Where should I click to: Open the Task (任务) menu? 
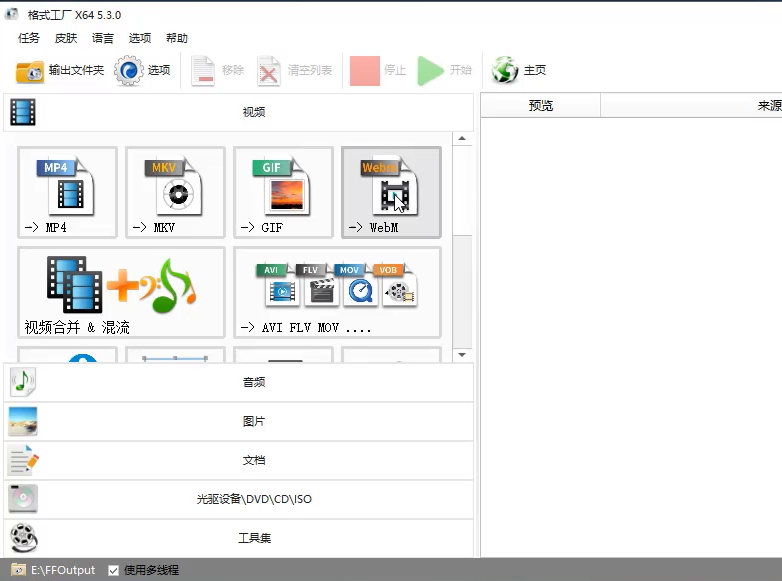pyautogui.click(x=29, y=38)
